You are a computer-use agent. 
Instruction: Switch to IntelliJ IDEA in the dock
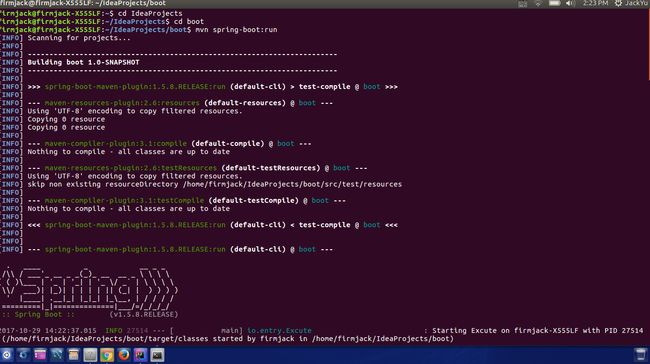[x=140, y=355]
